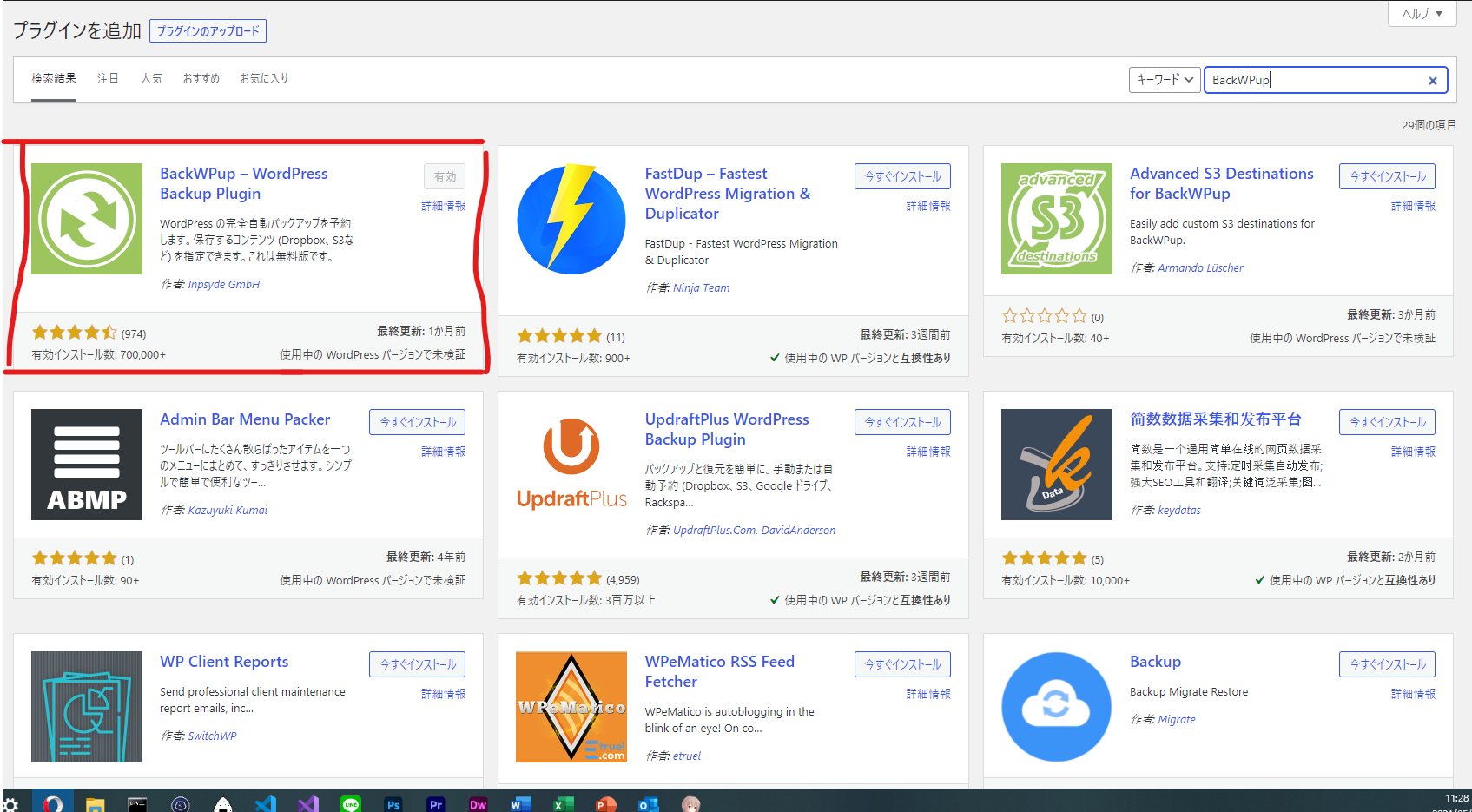
Task: Click the keydatas plugin icon thumbnail
Action: click(x=1057, y=465)
